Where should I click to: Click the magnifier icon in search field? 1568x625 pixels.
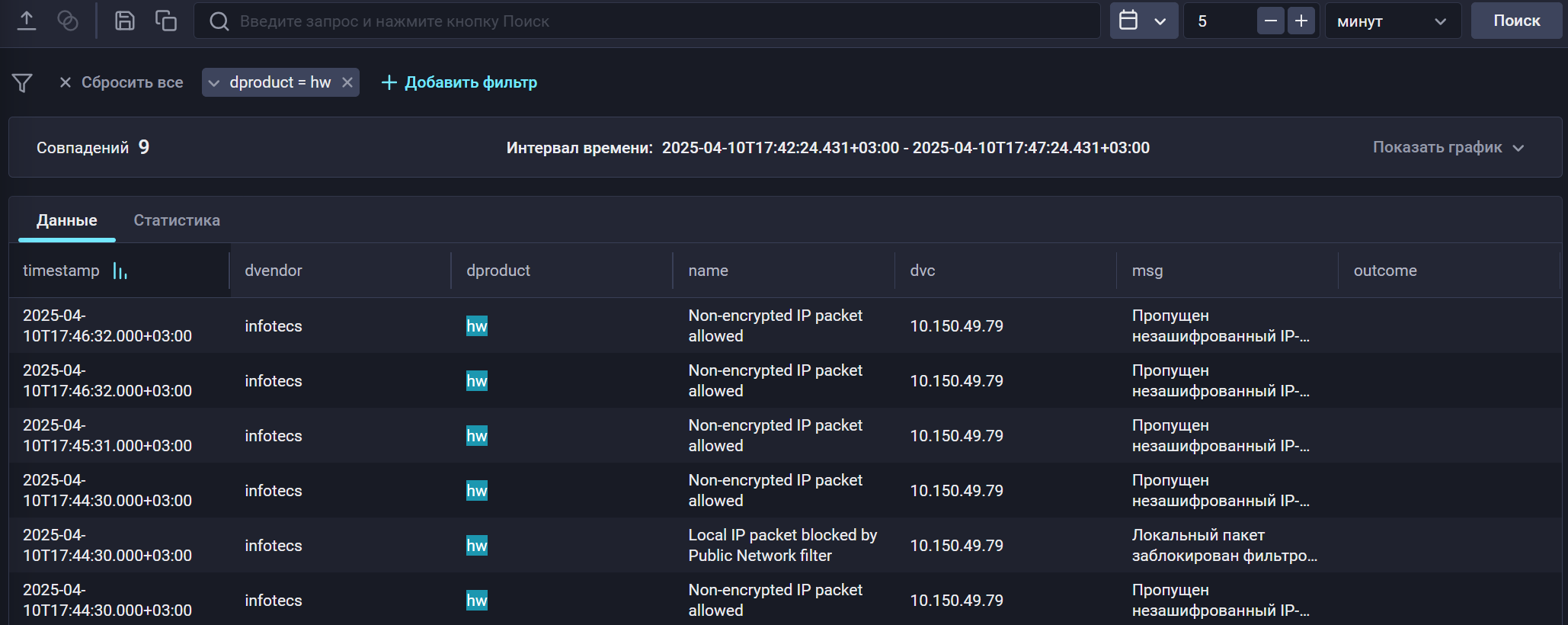pos(219,21)
